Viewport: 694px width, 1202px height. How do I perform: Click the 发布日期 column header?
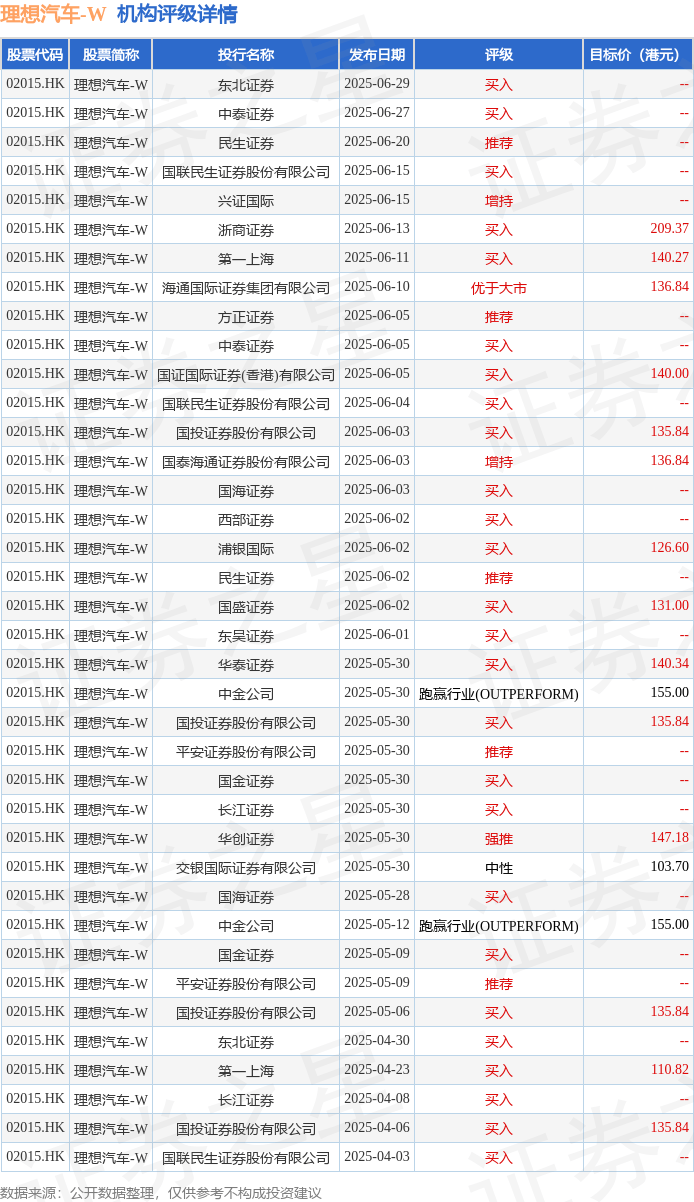point(377,55)
